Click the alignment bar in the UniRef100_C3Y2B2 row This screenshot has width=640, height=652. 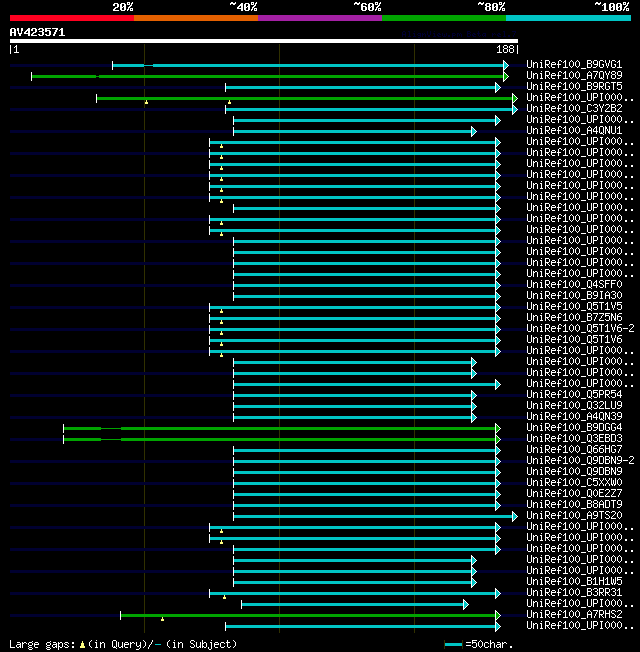(x=371, y=109)
